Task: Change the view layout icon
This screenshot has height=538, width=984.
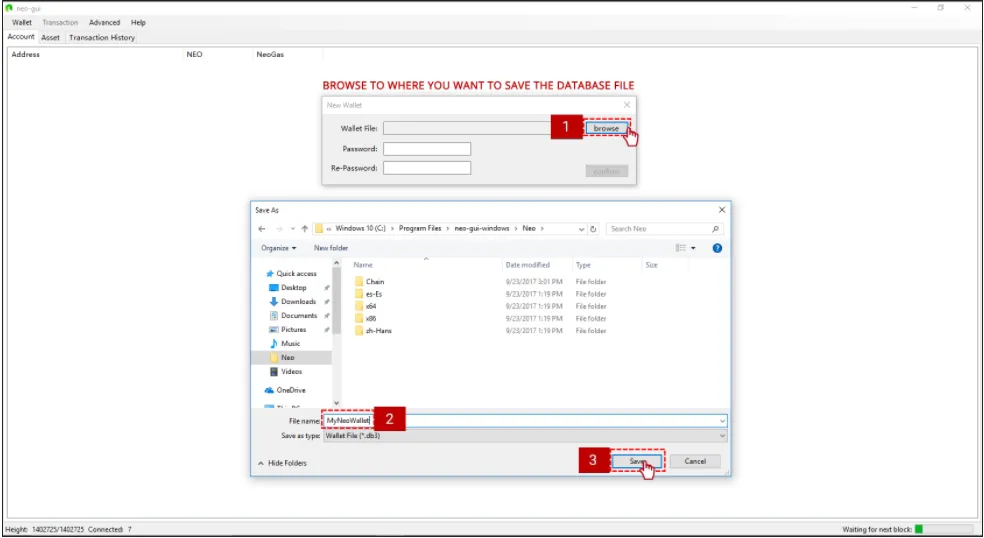Action: 680,248
